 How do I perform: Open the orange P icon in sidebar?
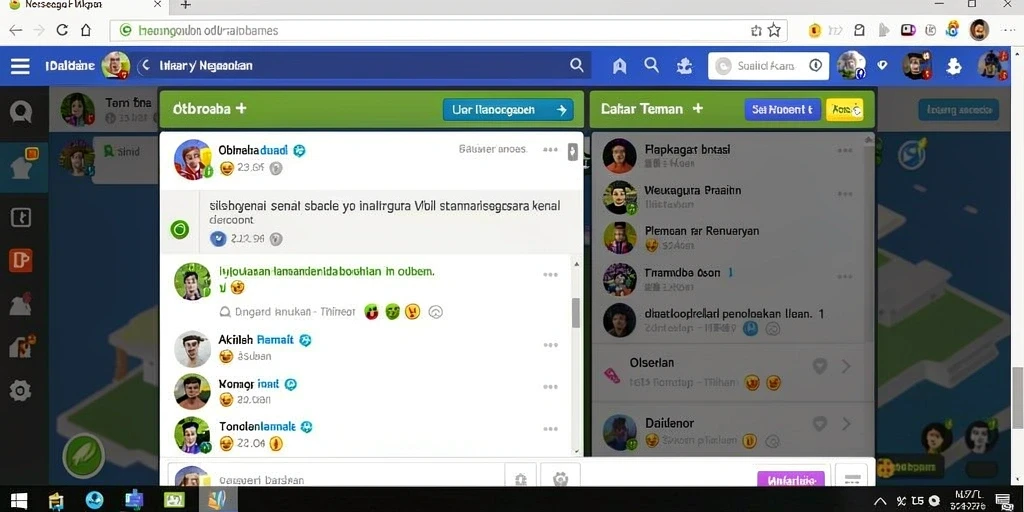(x=20, y=261)
